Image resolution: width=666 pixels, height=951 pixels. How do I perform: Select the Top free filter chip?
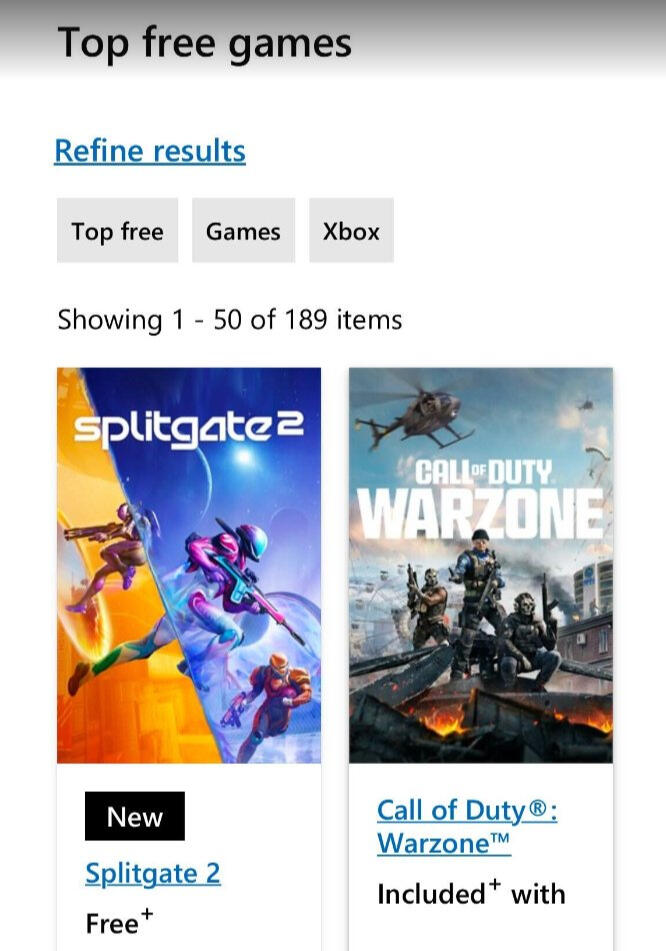click(118, 230)
